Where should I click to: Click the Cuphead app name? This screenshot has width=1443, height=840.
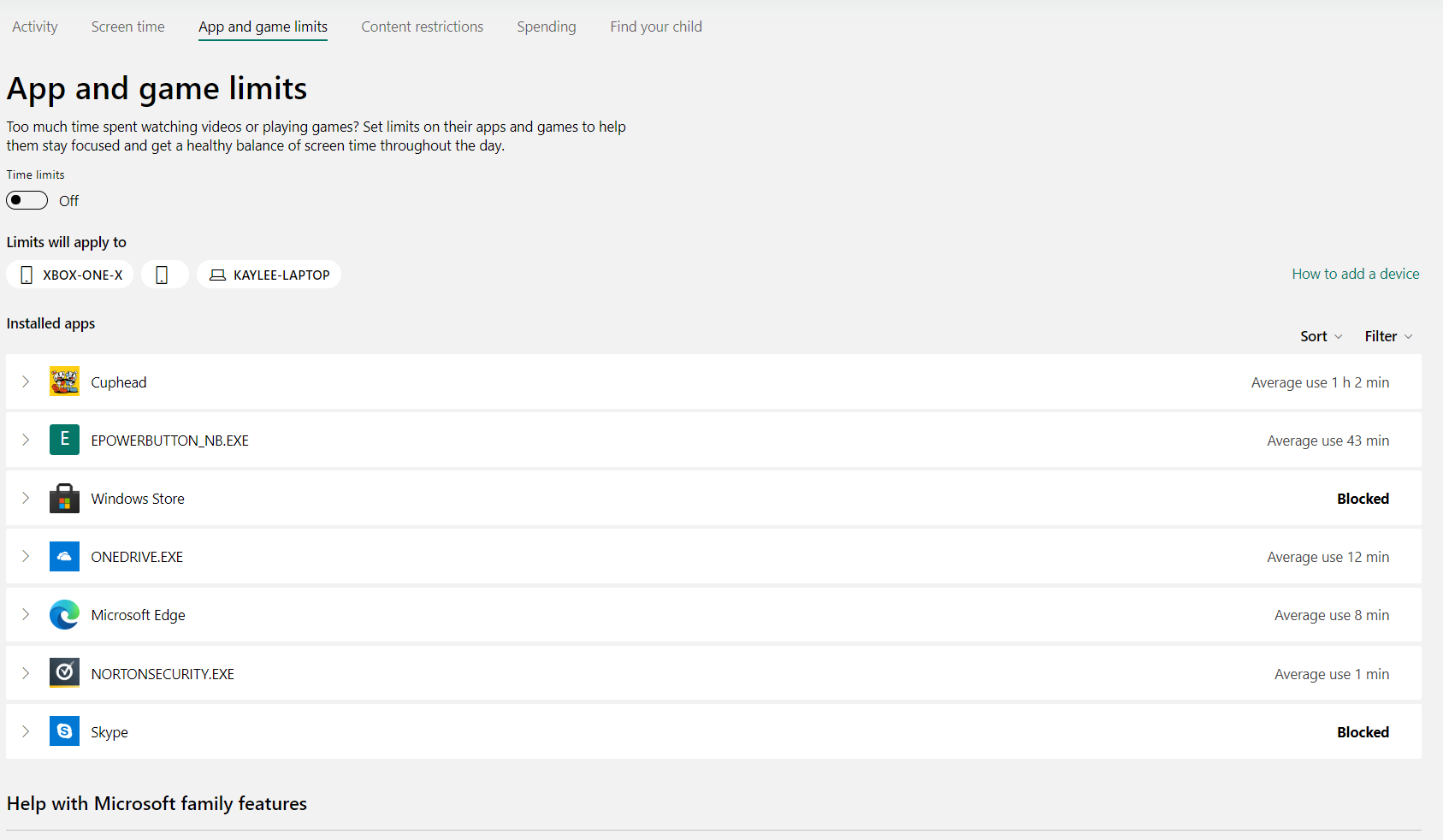[119, 382]
